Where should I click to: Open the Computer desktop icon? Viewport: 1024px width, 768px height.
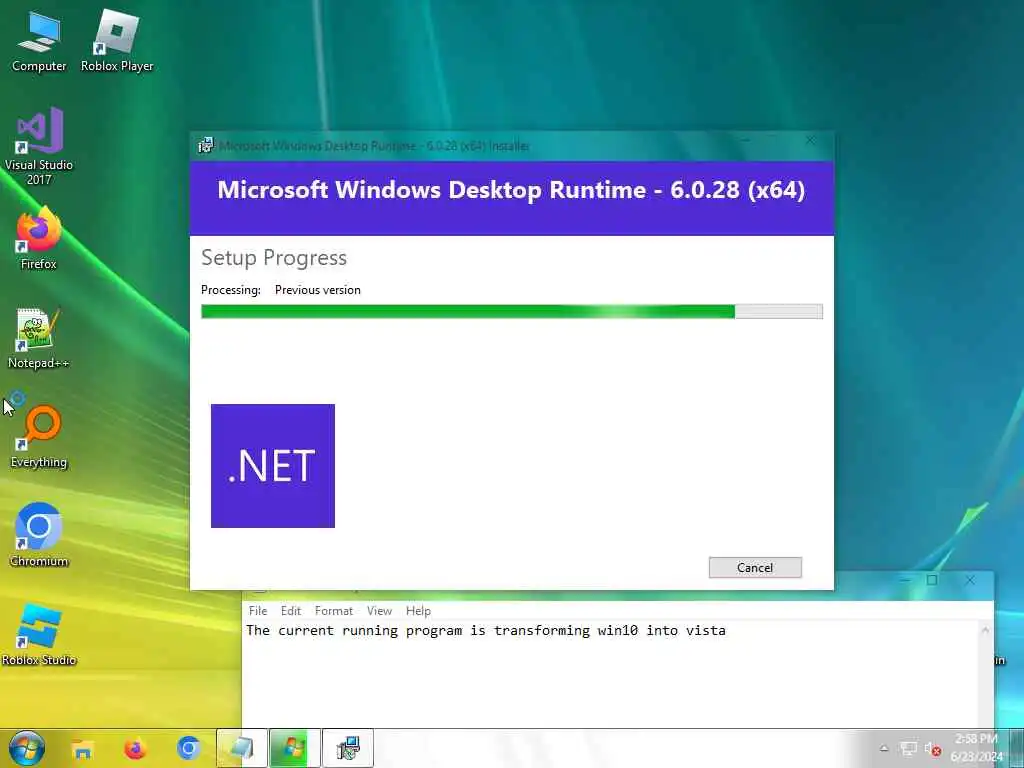pyautogui.click(x=39, y=40)
